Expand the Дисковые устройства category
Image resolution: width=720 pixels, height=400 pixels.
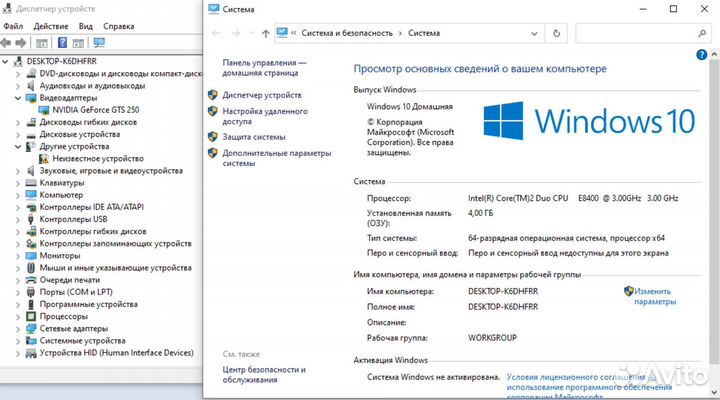(x=18, y=135)
